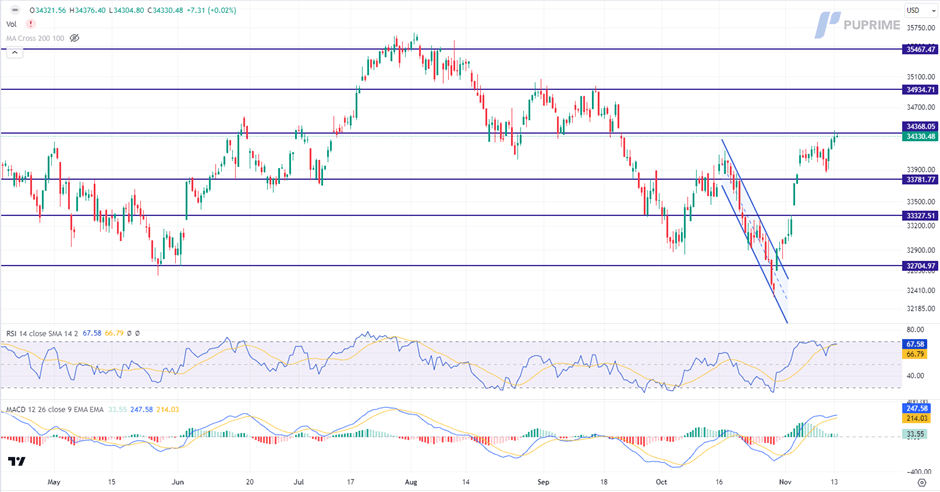Select the Vol indicator label

pyautogui.click(x=11, y=24)
